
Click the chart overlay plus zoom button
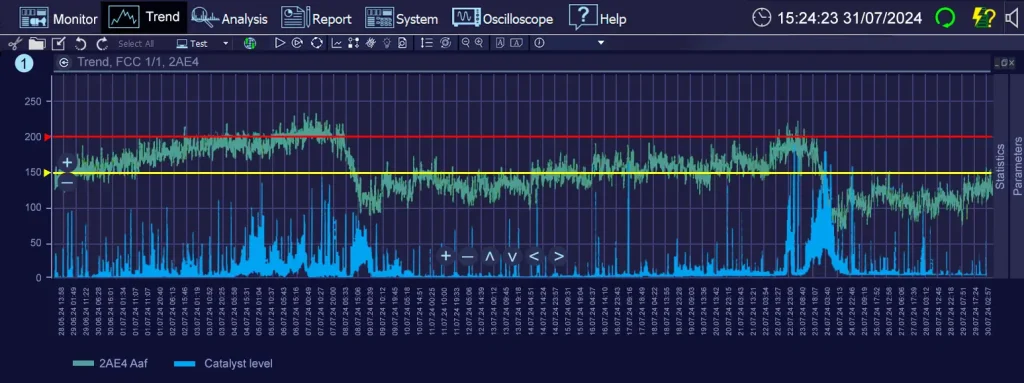coord(445,256)
